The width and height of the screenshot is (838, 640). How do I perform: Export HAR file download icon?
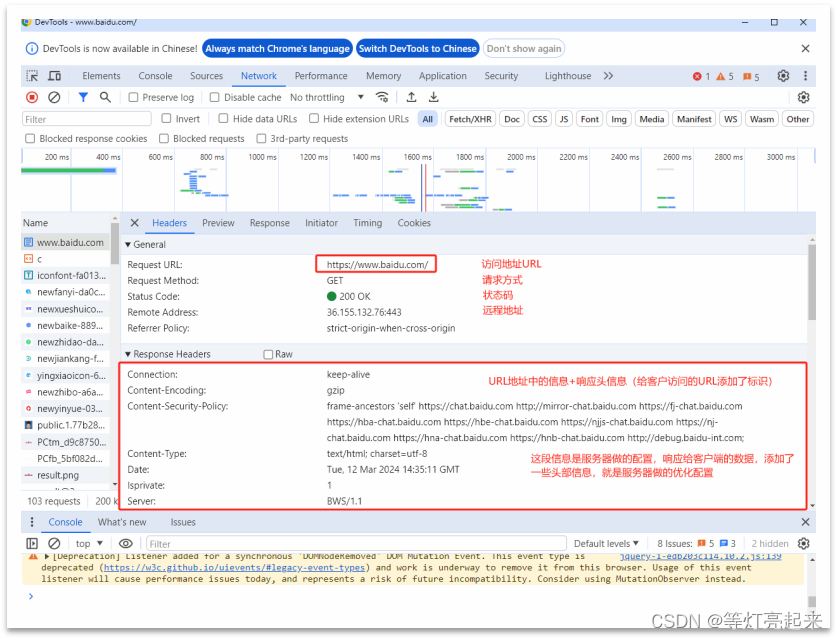(x=433, y=97)
